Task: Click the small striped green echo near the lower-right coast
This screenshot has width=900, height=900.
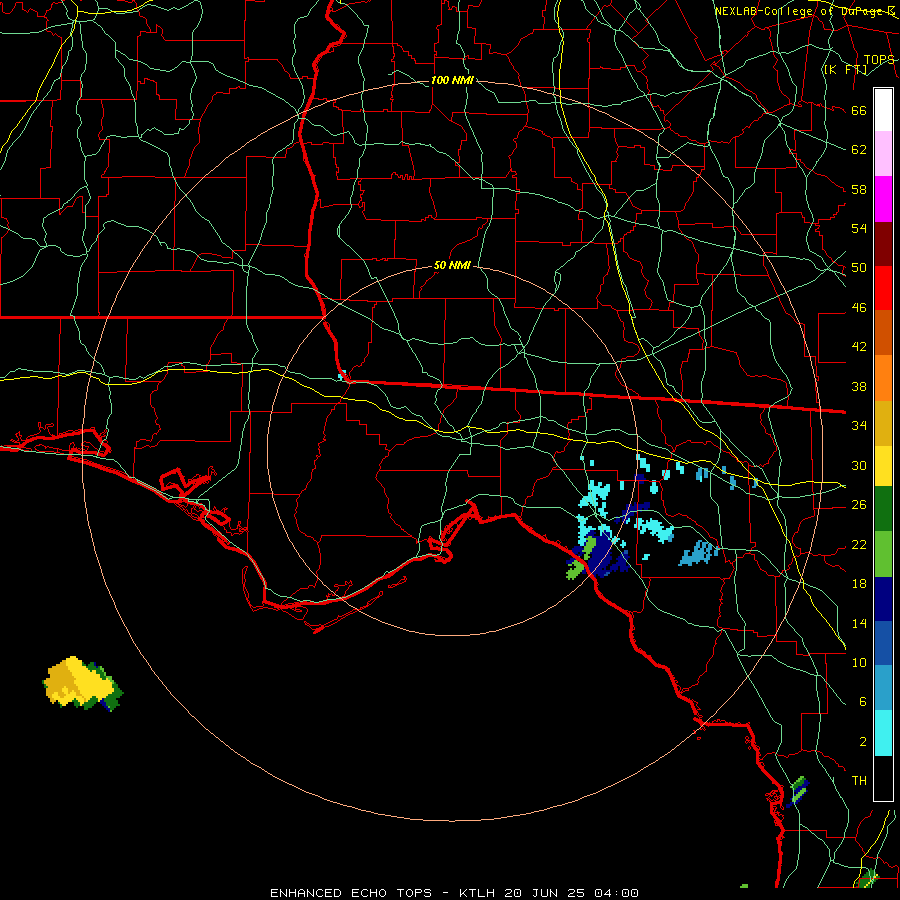Action: [x=798, y=790]
